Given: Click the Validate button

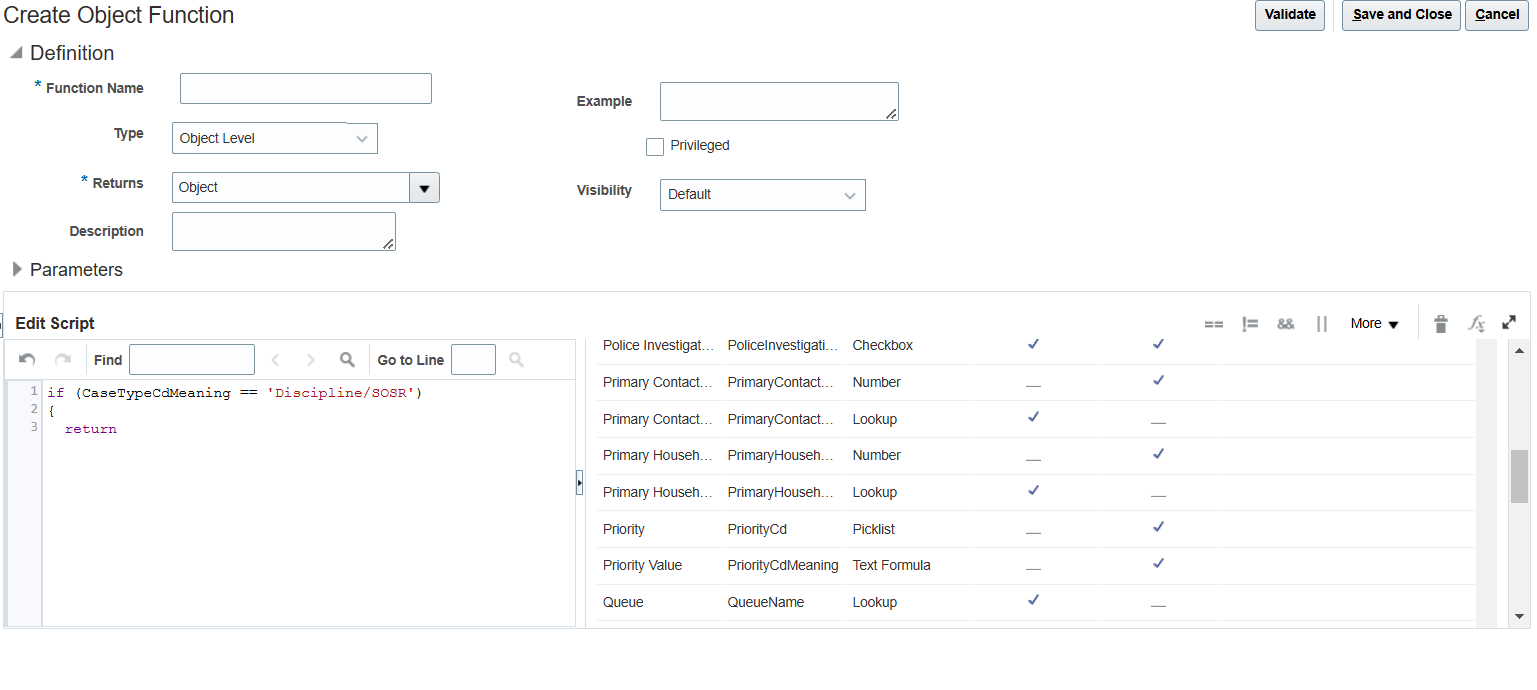Looking at the screenshot, I should point(1290,15).
